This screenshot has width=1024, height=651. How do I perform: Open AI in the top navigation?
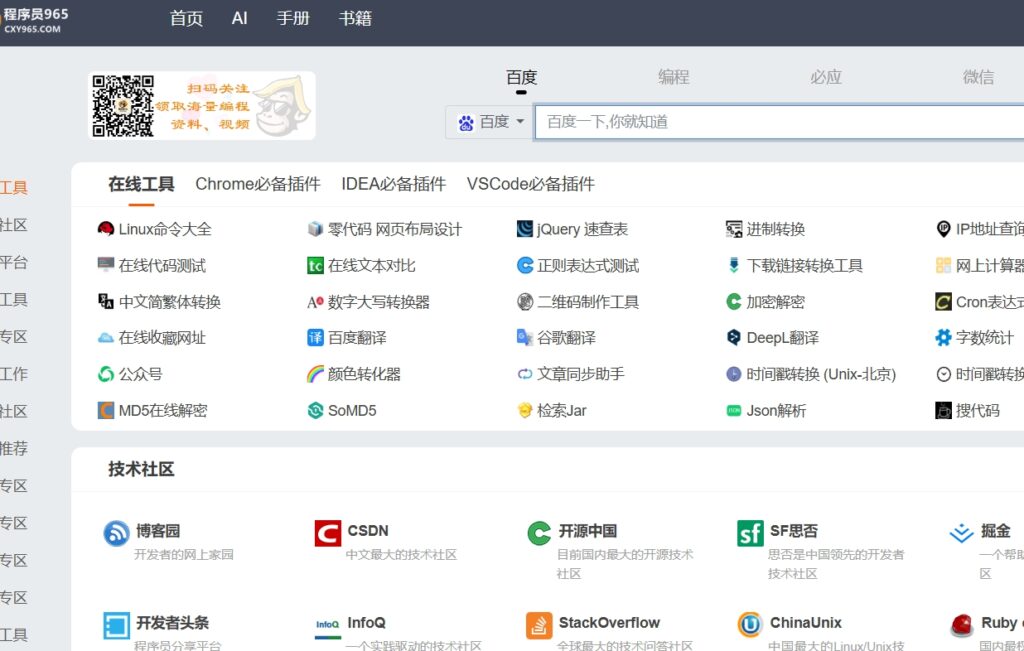point(240,18)
